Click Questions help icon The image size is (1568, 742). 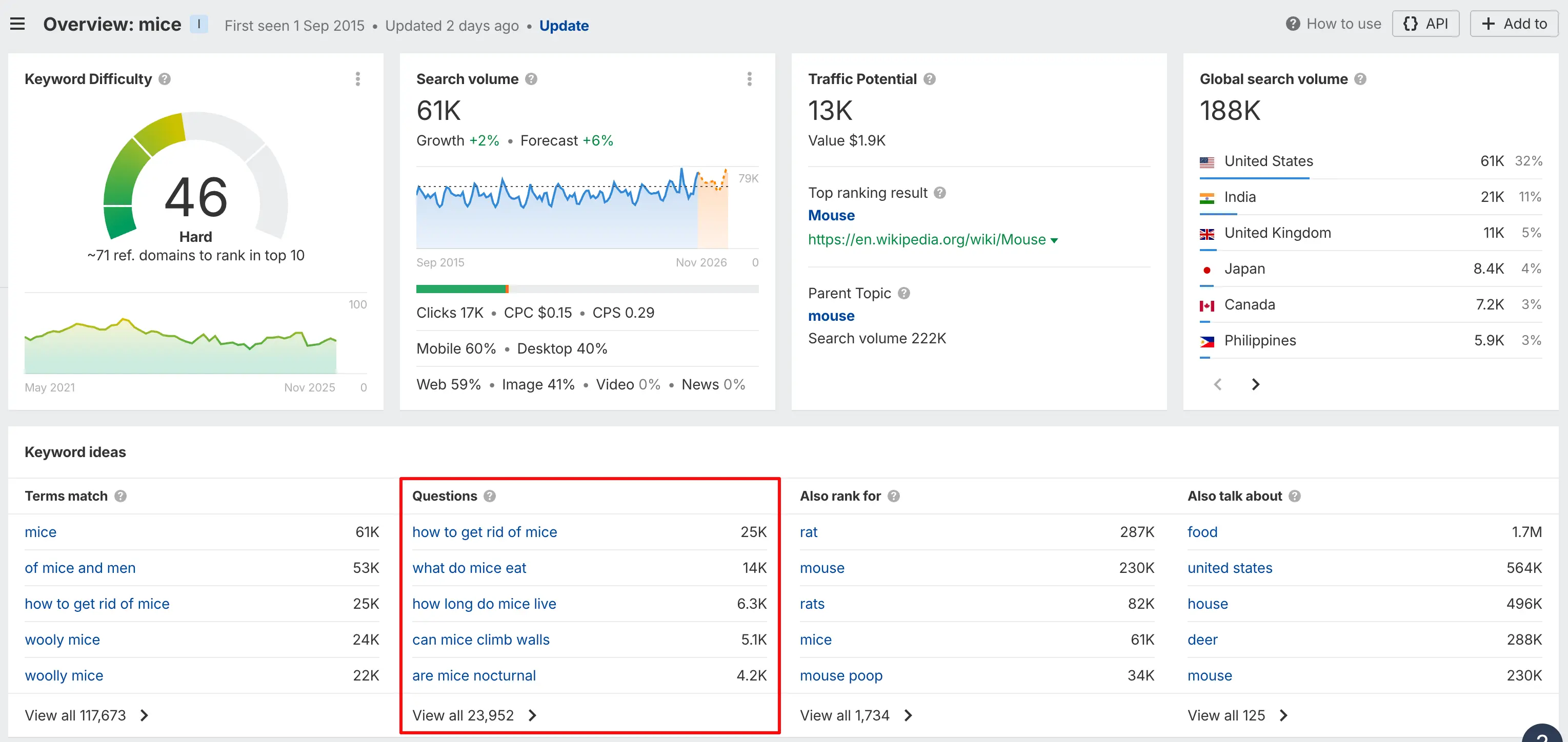[x=489, y=496]
